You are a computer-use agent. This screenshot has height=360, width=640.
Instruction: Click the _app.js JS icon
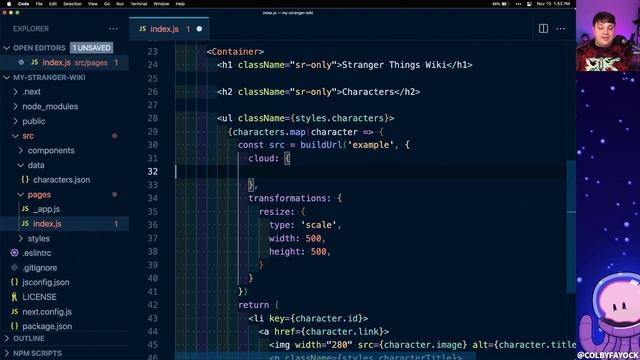coord(25,209)
